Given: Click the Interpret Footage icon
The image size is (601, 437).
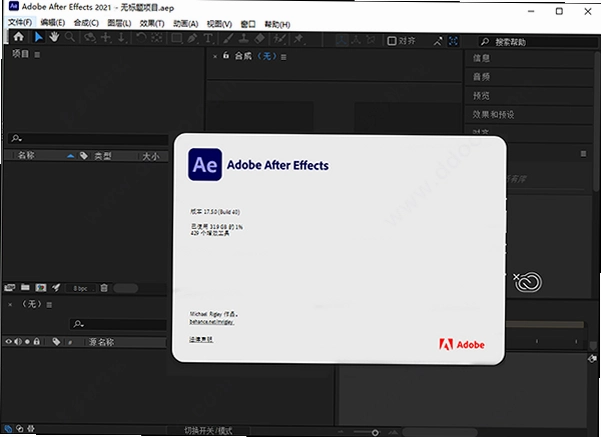Looking at the screenshot, I should point(10,288).
